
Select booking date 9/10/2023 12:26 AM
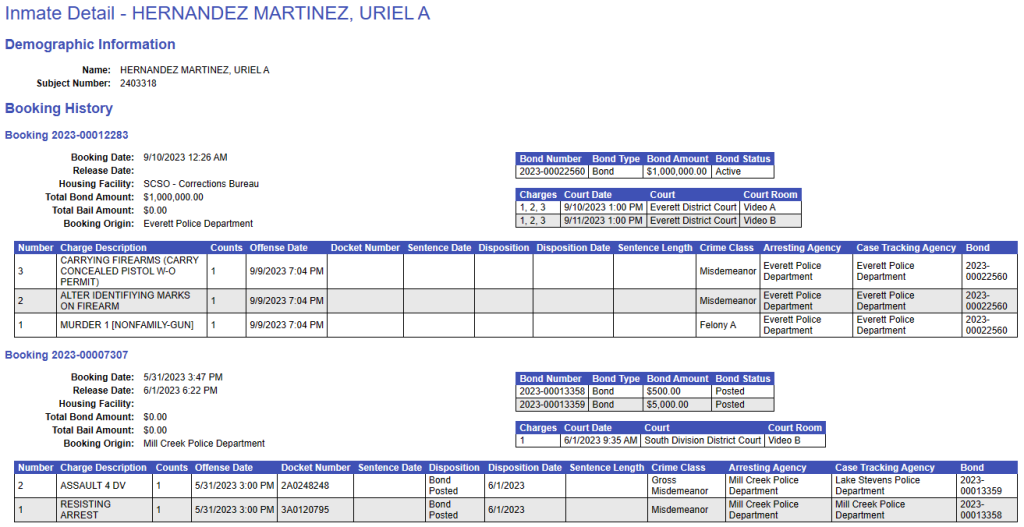coord(185,157)
